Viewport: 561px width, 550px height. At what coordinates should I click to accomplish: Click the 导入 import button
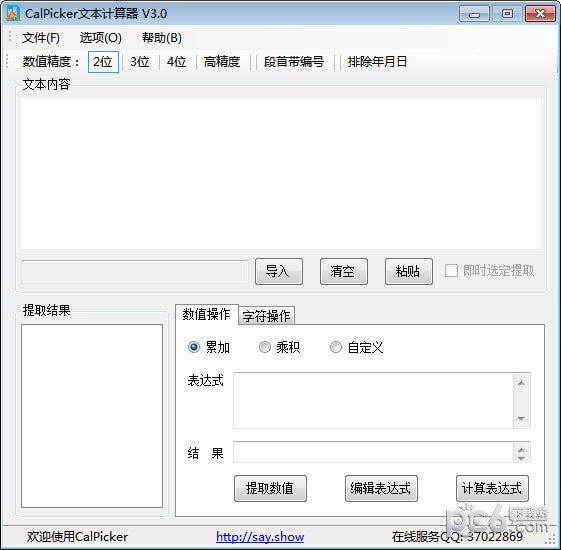279,272
